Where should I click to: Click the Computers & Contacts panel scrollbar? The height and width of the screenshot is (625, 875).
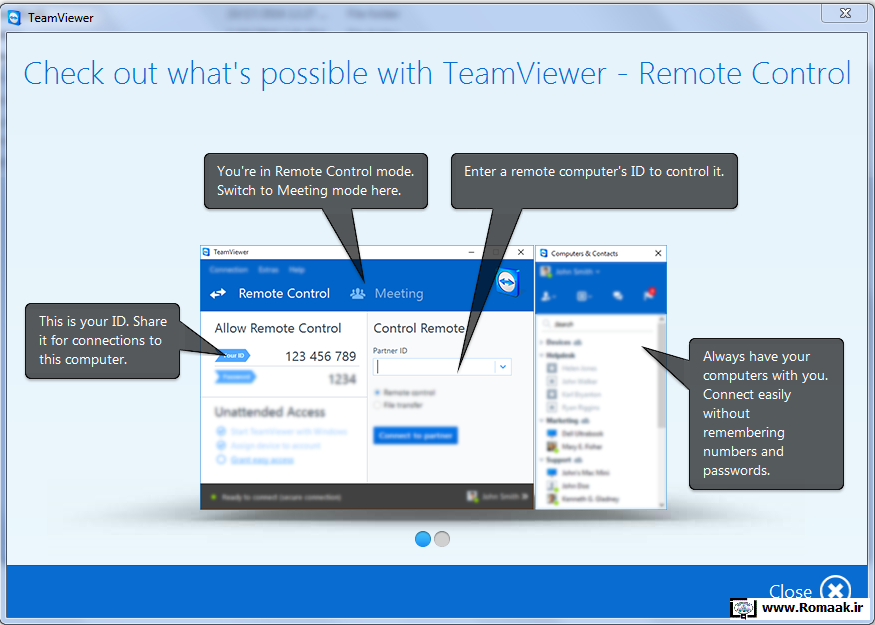(662, 412)
